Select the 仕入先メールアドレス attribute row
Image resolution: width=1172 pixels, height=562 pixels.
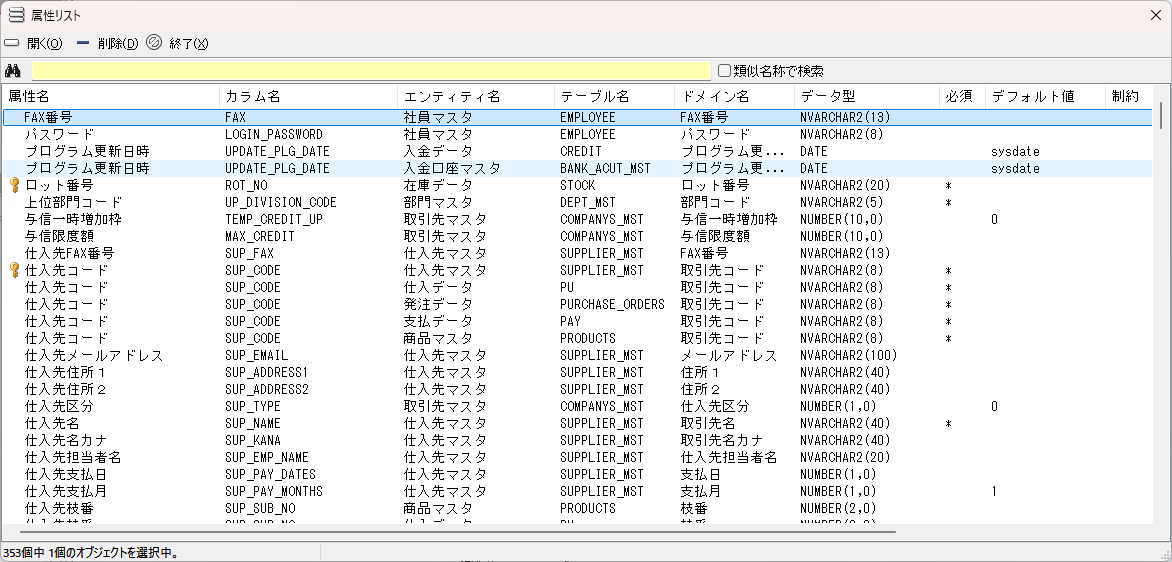(x=578, y=356)
